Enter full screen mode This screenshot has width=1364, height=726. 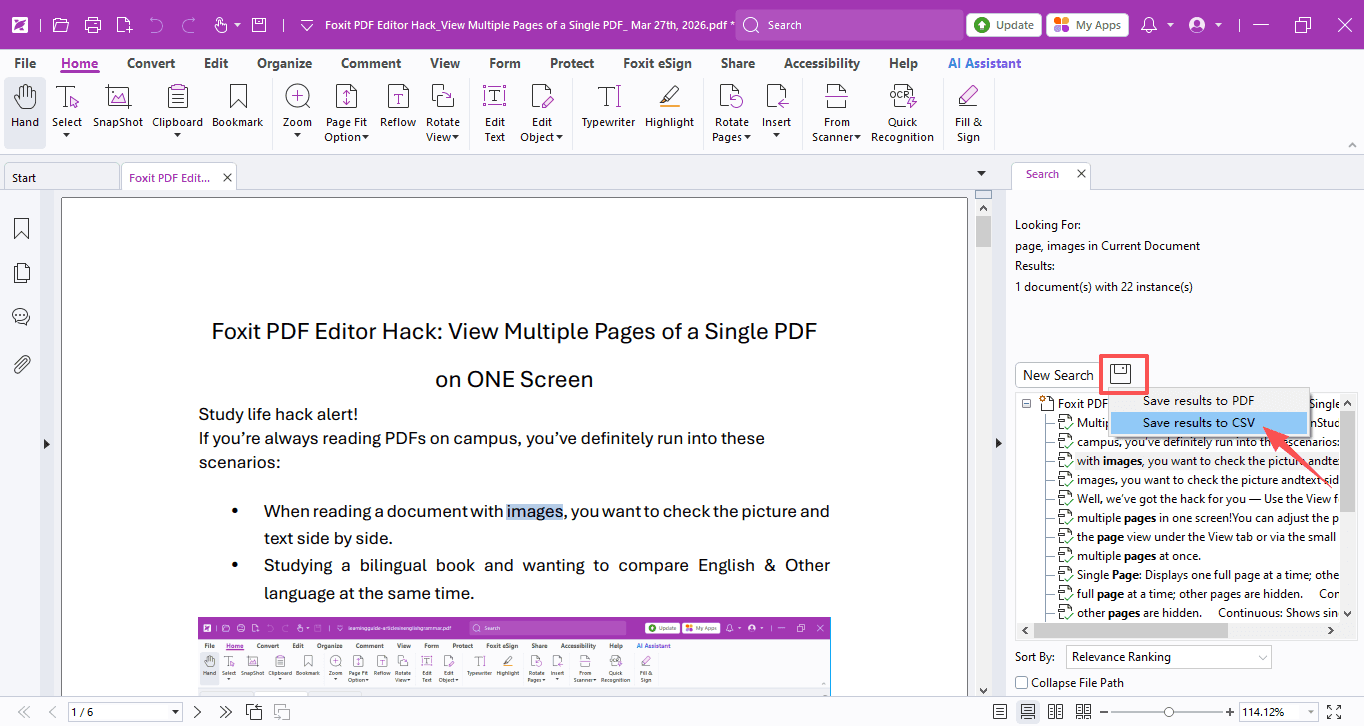(1333, 712)
